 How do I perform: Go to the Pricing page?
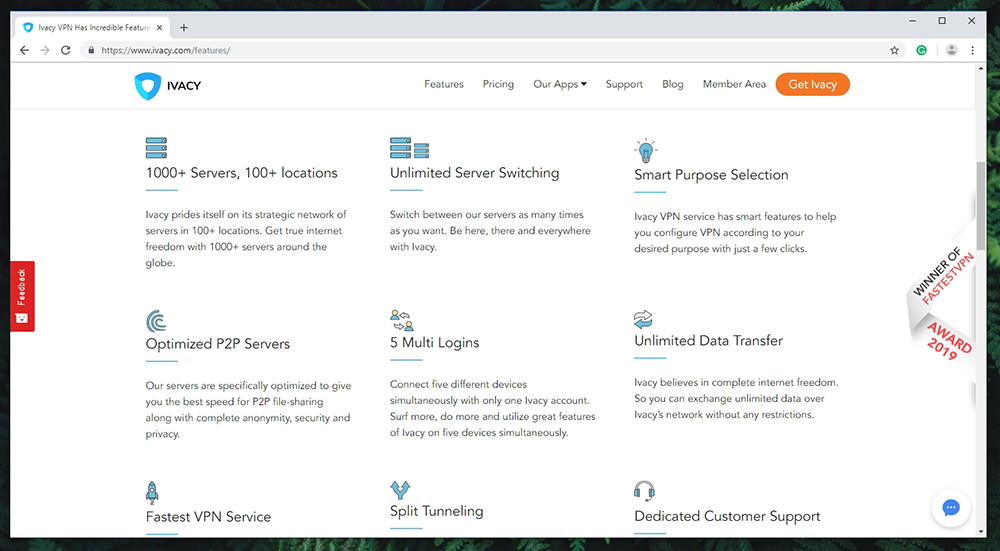(498, 84)
